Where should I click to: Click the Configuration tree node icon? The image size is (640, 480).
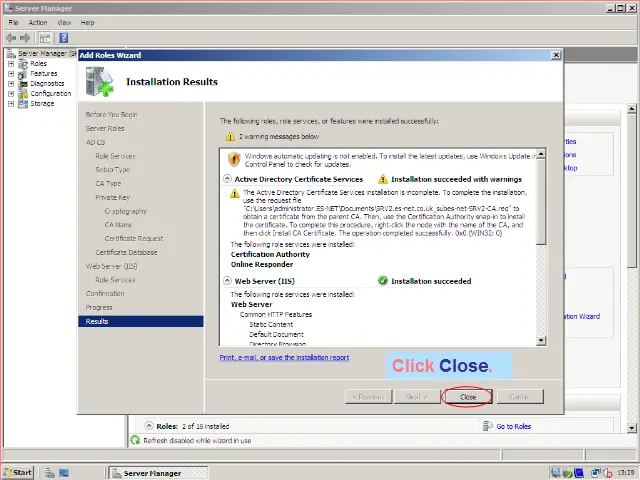coord(23,93)
